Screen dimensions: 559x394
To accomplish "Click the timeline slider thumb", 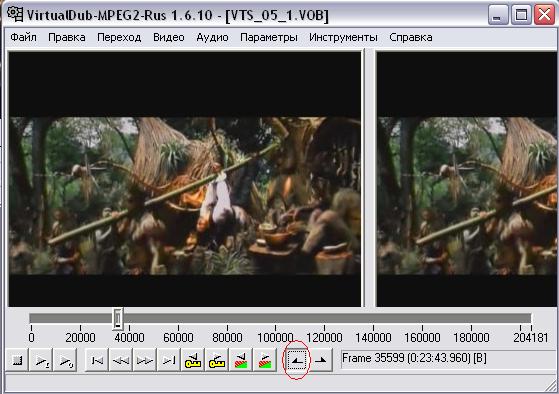I will tap(118, 318).
